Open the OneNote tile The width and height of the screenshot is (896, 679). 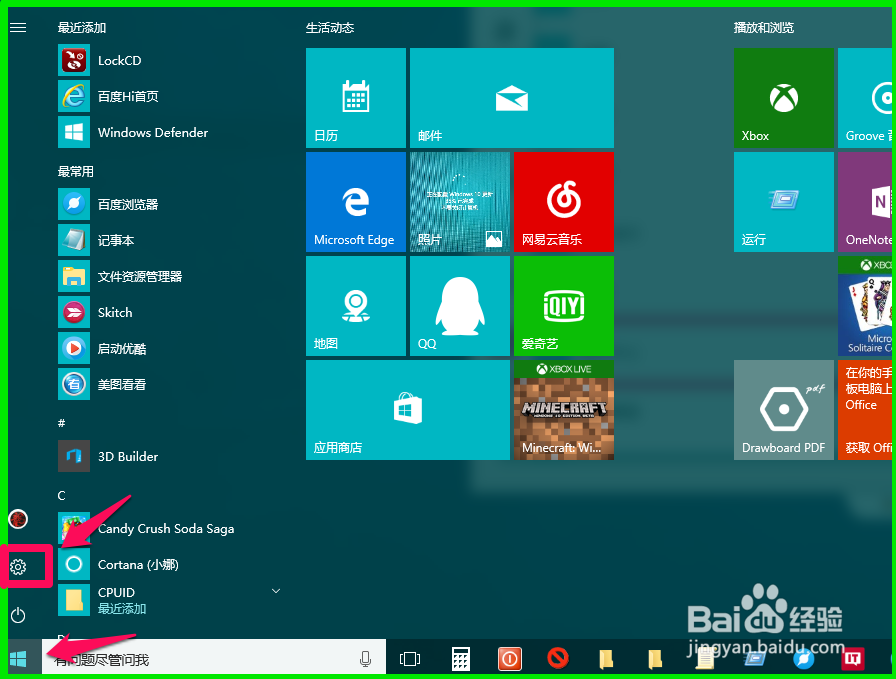coord(865,202)
